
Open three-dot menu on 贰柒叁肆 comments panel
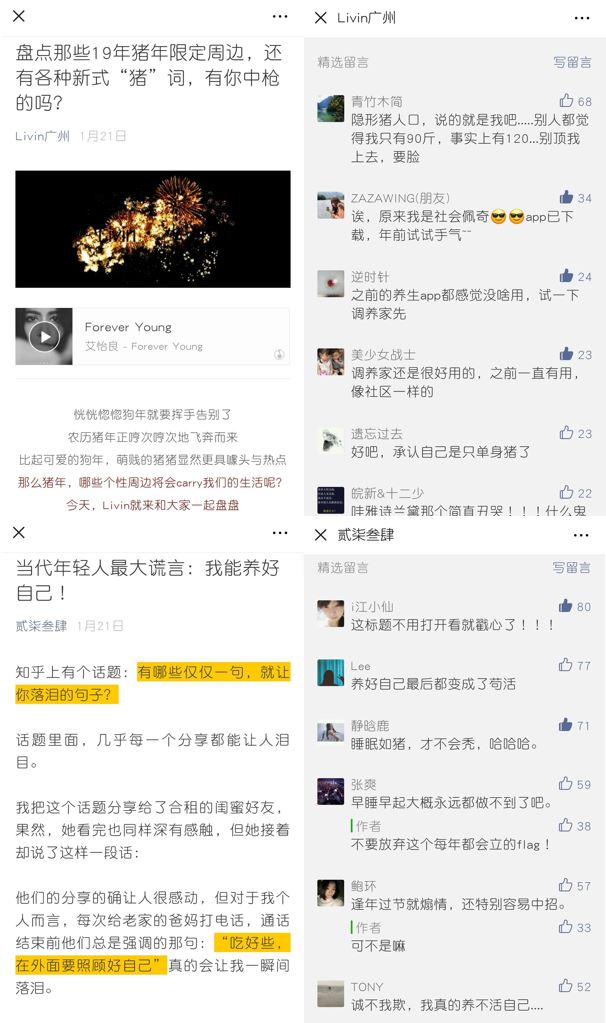click(581, 535)
